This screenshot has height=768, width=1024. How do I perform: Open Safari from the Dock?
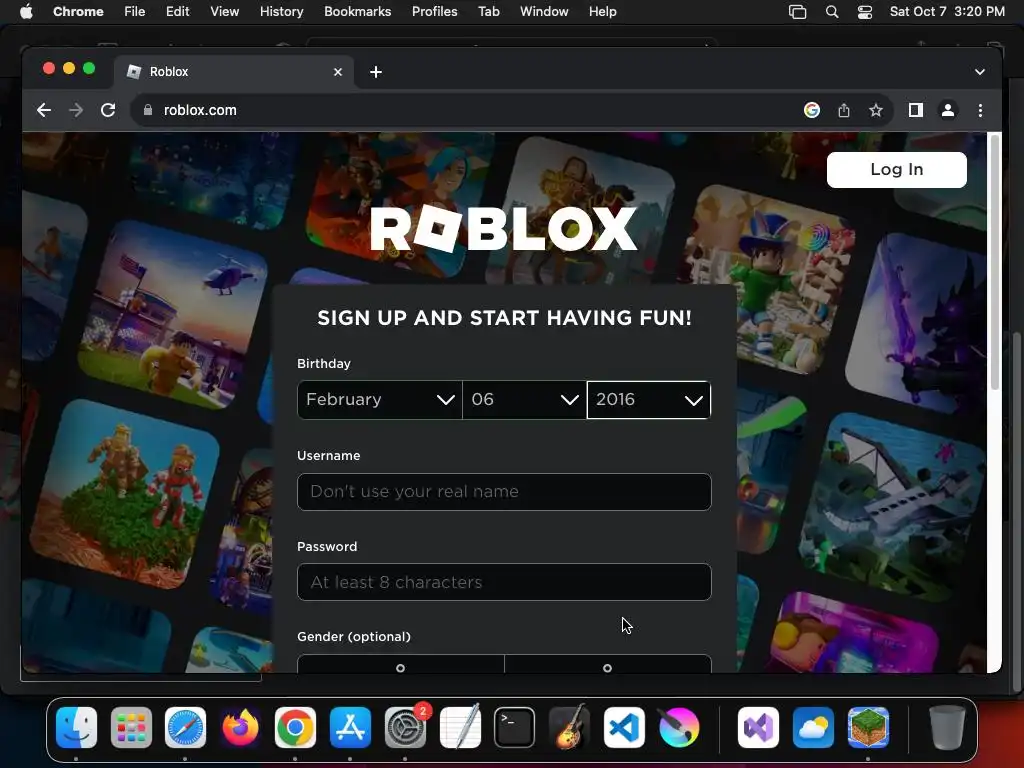click(x=185, y=727)
